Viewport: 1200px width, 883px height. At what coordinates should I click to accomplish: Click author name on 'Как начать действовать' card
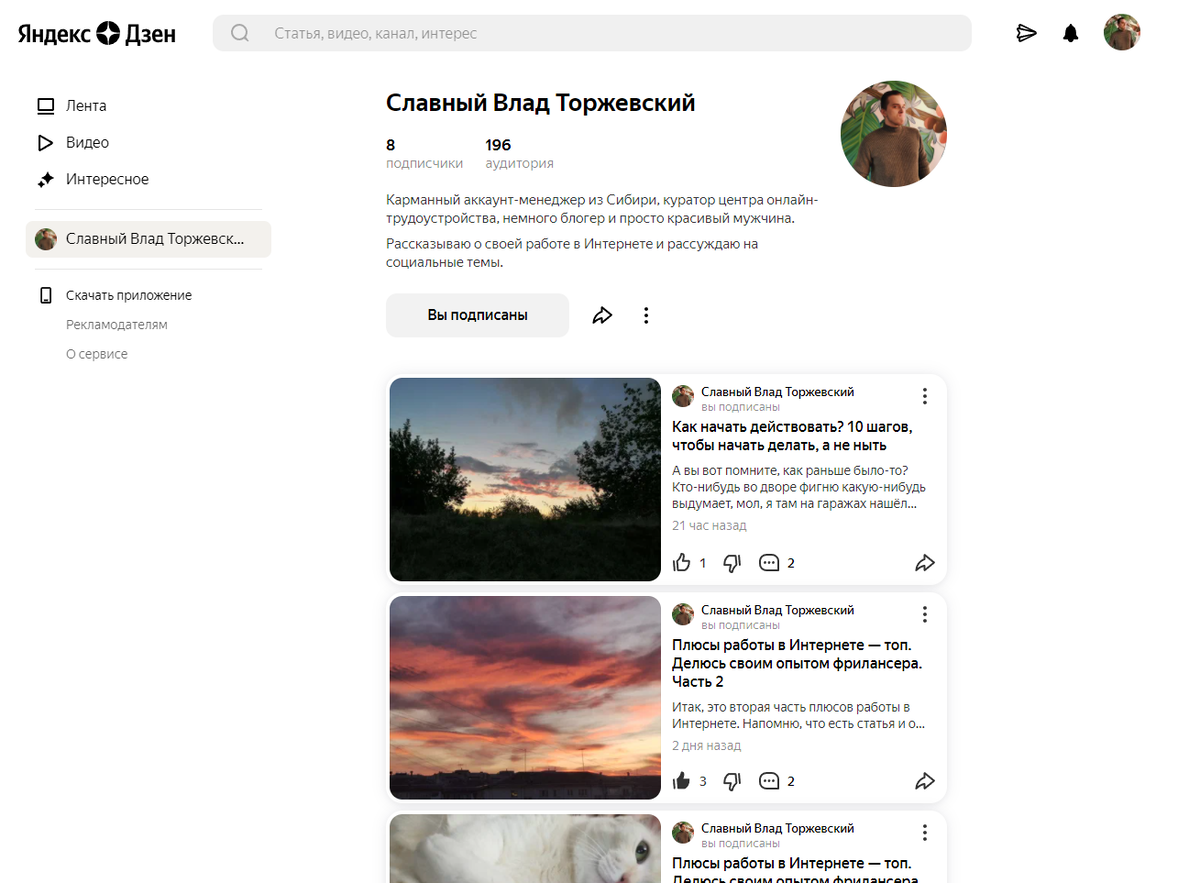[777, 392]
